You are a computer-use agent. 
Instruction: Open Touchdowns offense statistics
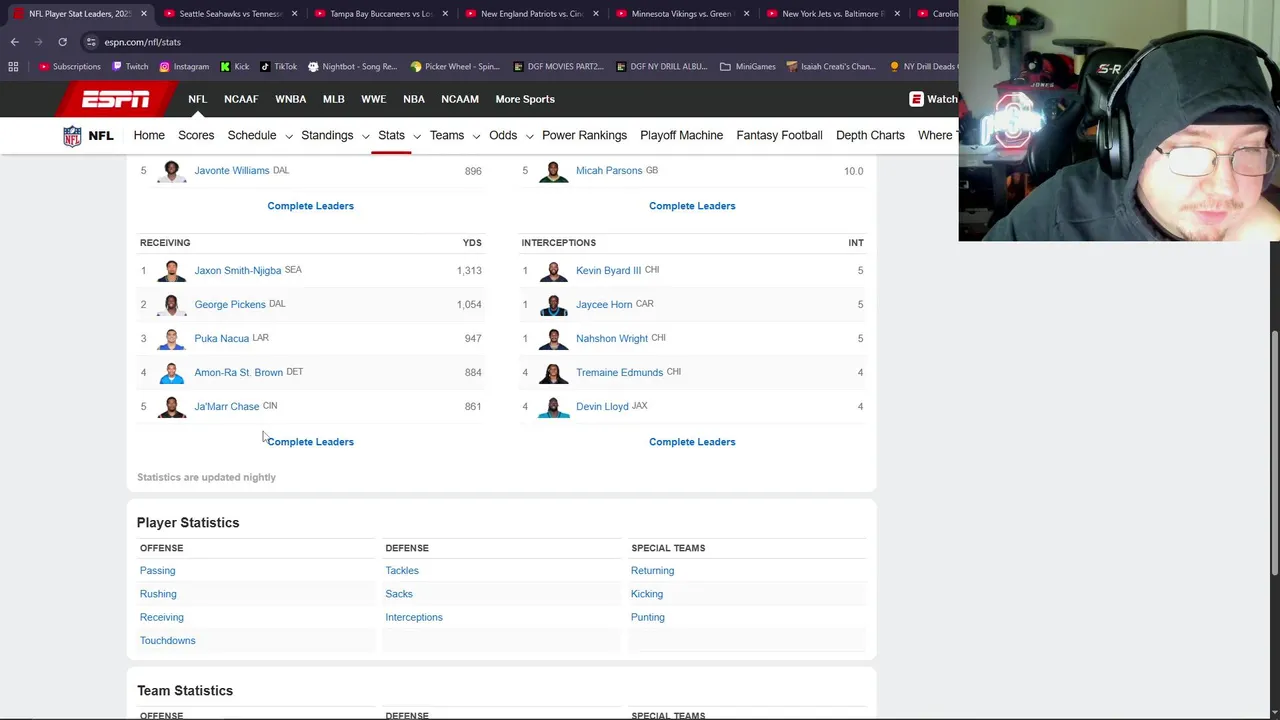click(x=167, y=641)
